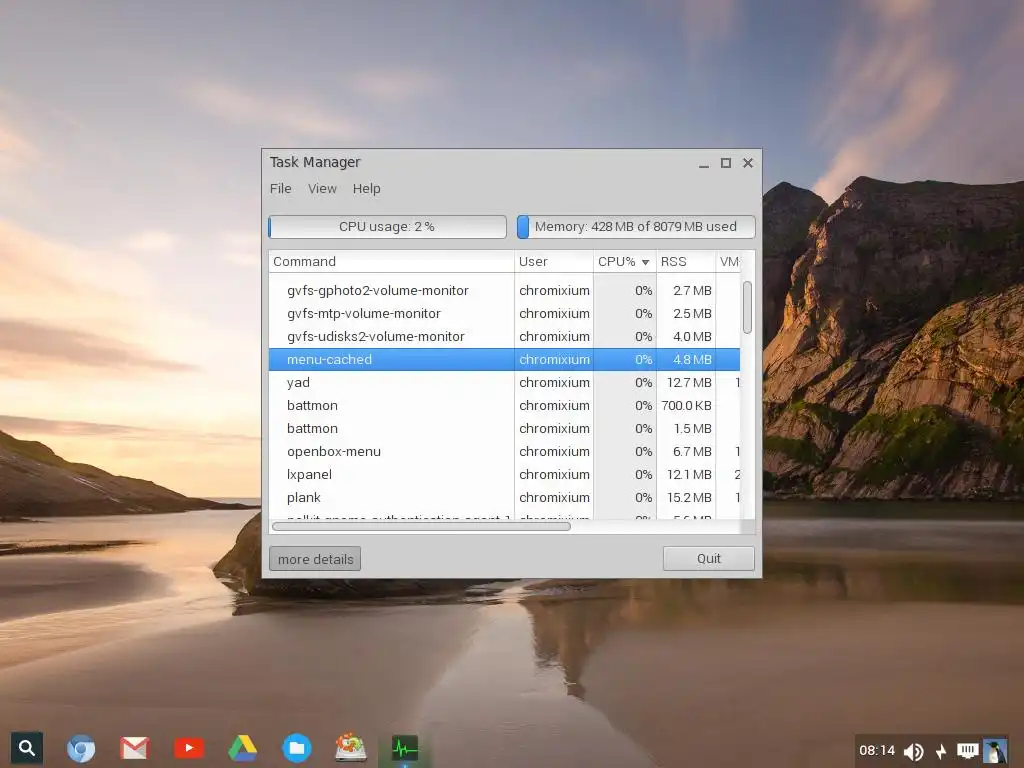1024x768 pixels.
Task: Select the gvfs-gphoto2-volume-monitor process
Action: [x=504, y=291]
